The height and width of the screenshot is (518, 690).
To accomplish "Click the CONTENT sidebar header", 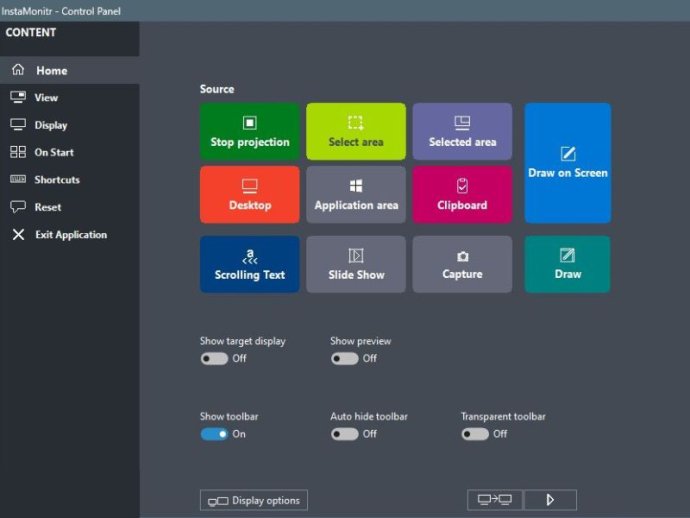I will [x=31, y=33].
